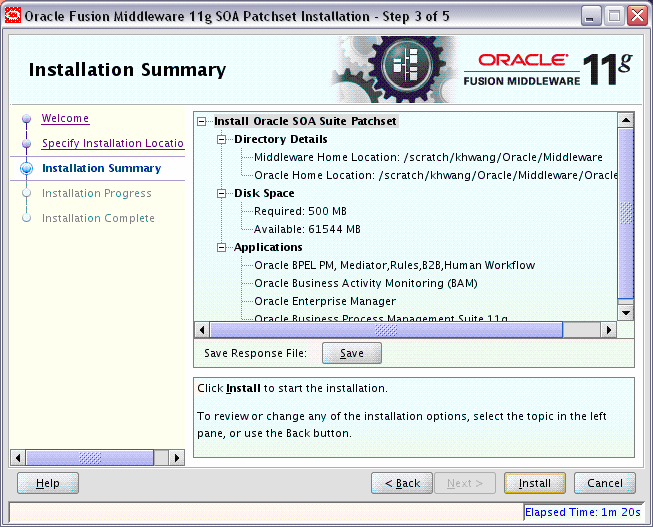Select Oracle Enterprise Manager row

[325, 301]
